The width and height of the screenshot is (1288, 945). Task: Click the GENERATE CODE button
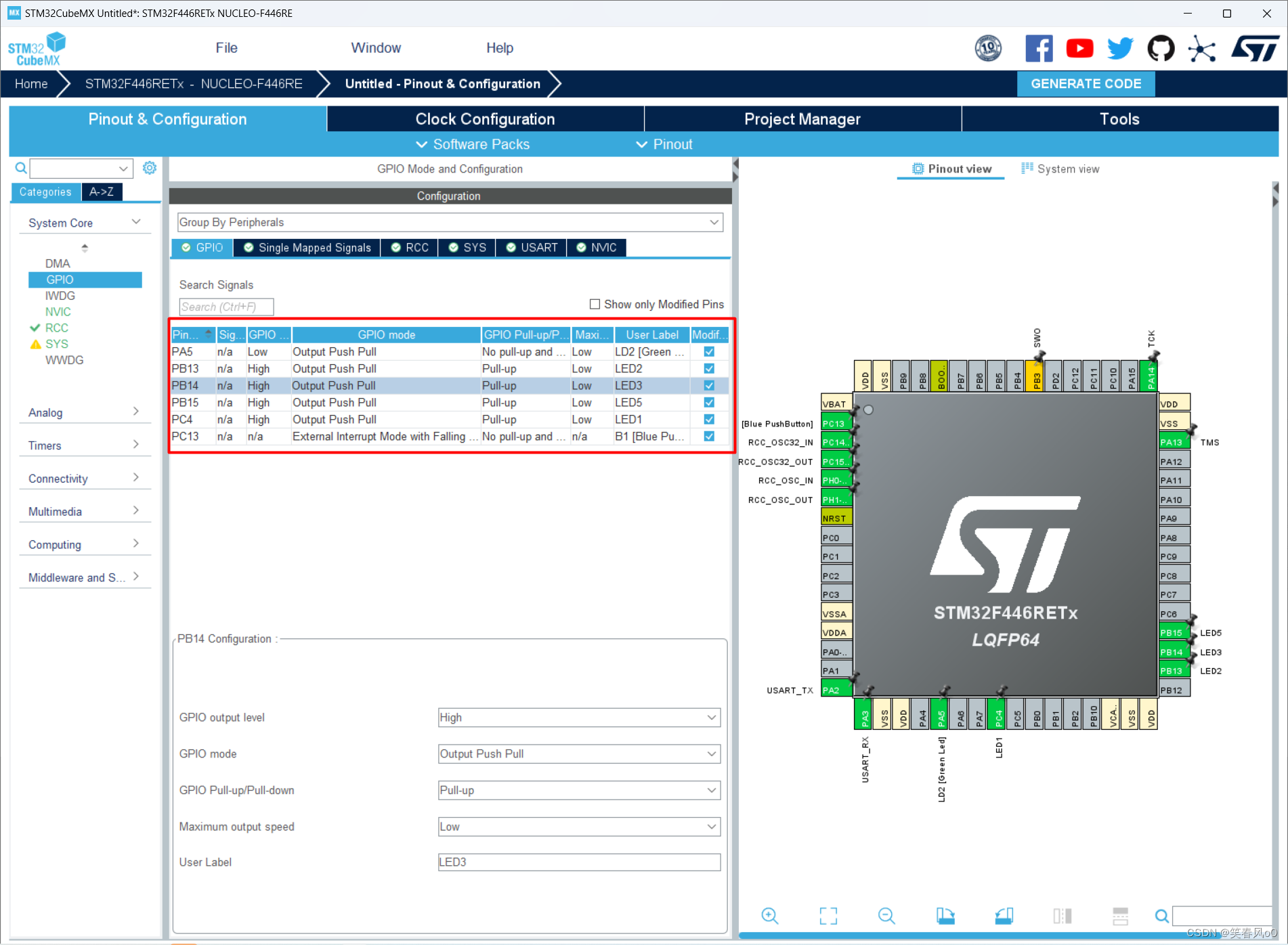(1086, 84)
